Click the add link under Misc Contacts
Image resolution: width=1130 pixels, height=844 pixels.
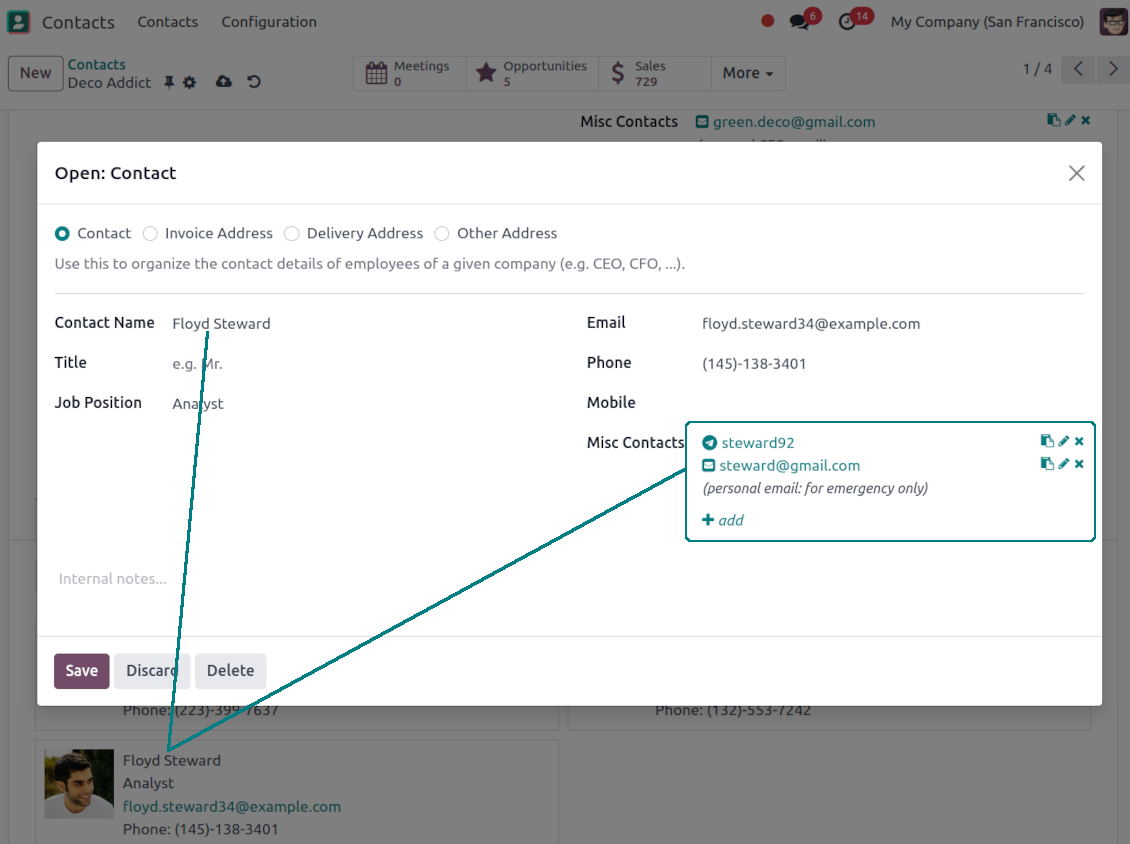(723, 520)
